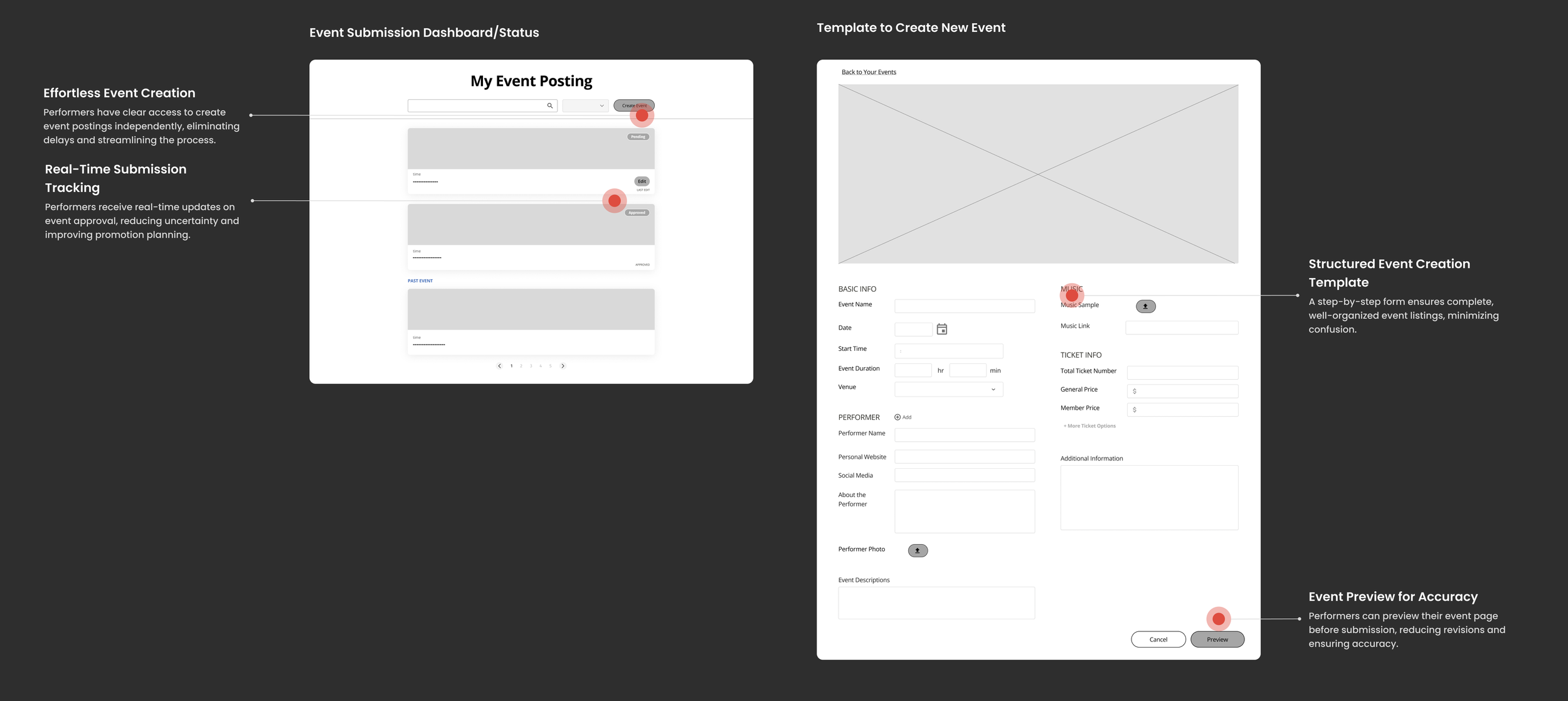Click the Add performer plus icon
This screenshot has height=701, width=1568.
[x=898, y=417]
